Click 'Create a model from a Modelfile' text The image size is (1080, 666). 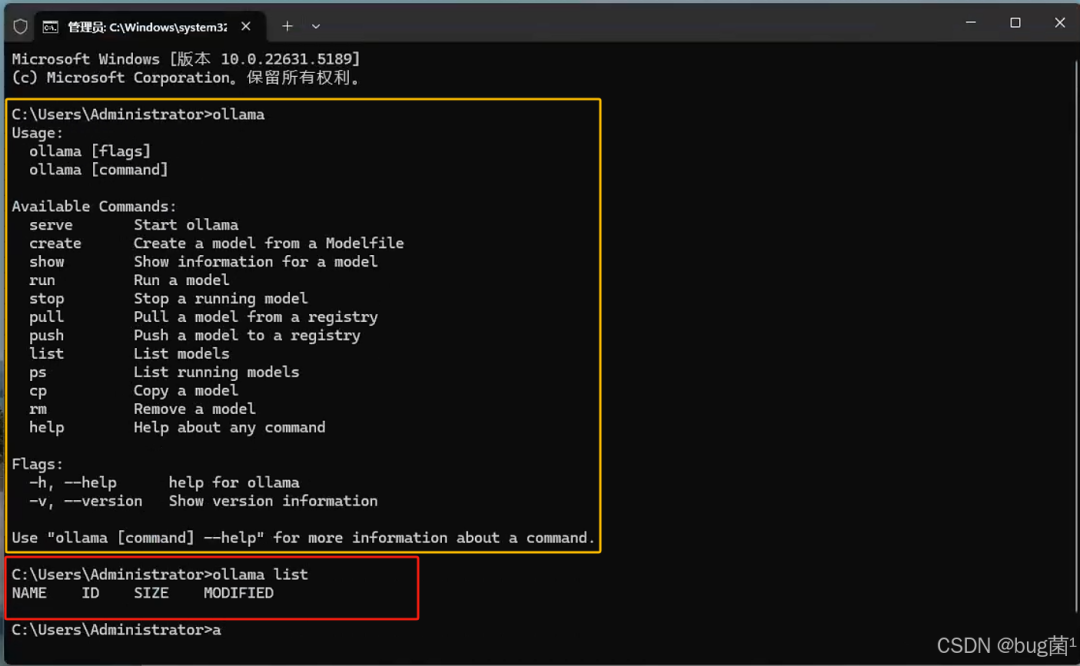pos(269,244)
